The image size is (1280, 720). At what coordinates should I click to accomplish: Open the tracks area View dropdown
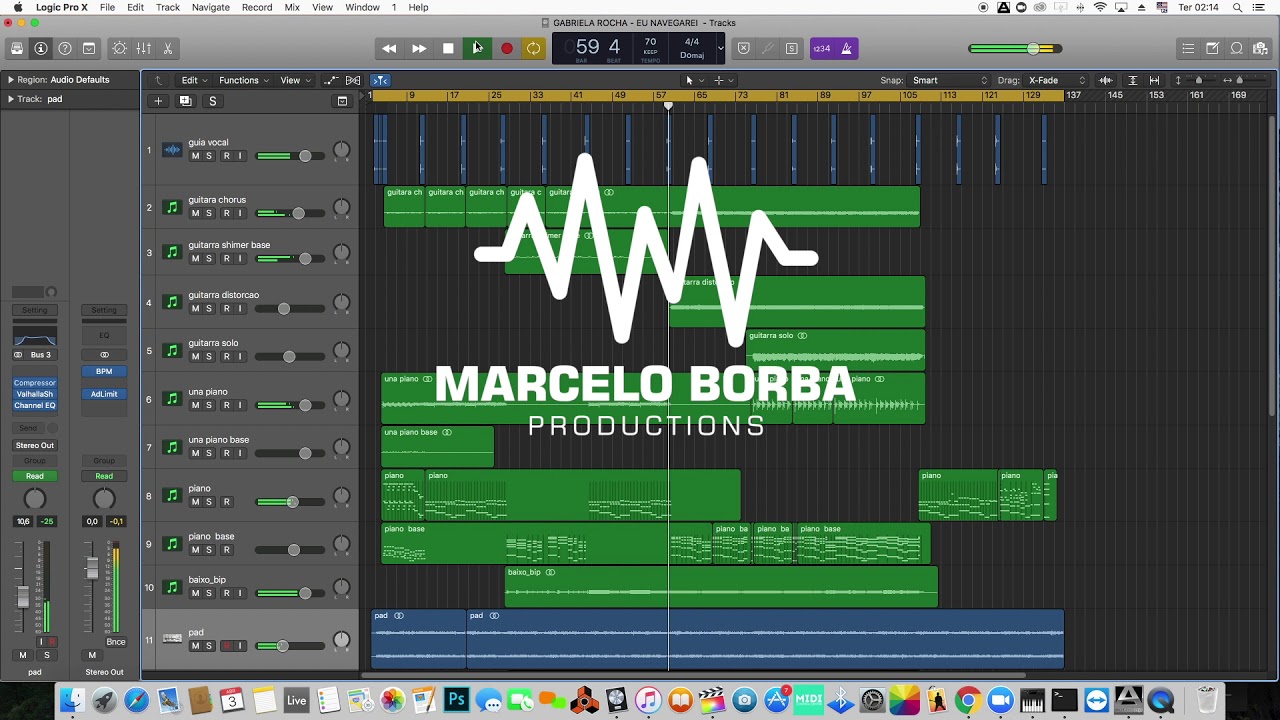point(295,80)
